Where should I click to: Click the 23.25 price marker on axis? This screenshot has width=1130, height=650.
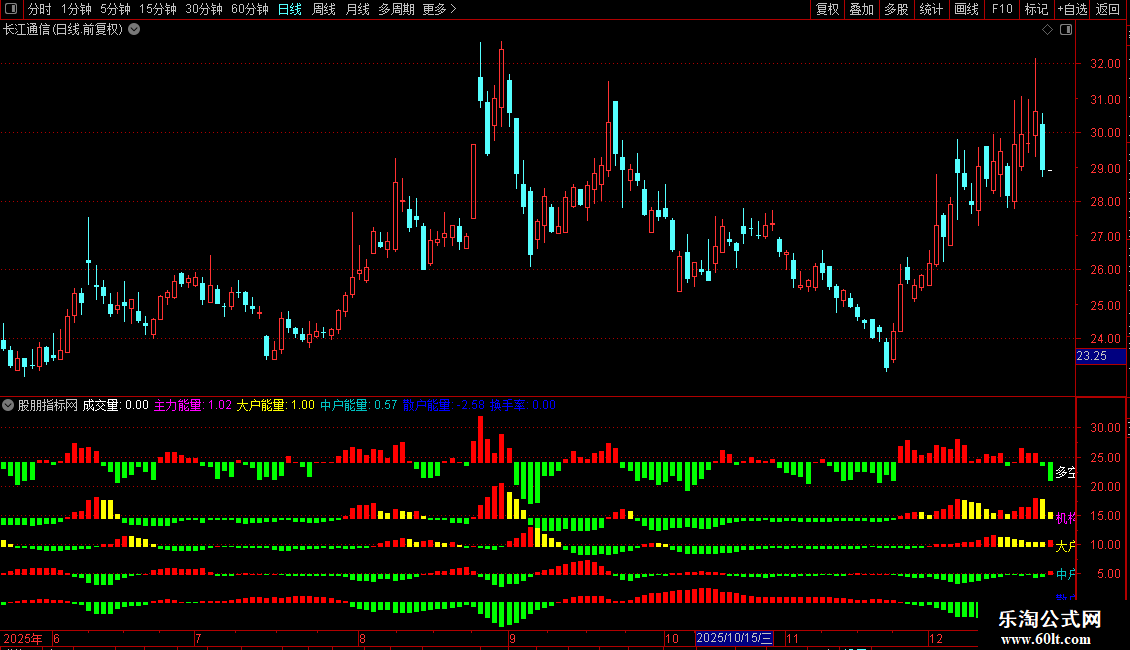coord(1100,356)
